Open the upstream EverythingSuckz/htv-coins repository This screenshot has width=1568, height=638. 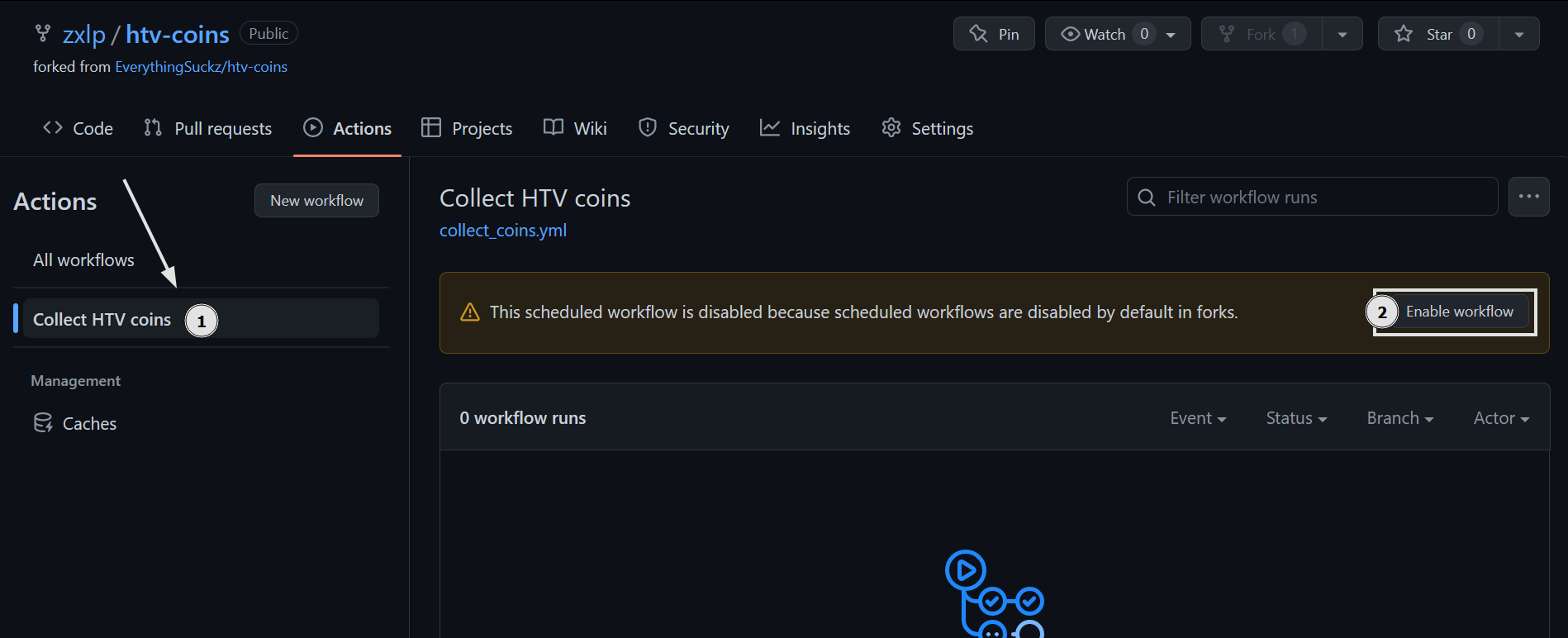201,67
